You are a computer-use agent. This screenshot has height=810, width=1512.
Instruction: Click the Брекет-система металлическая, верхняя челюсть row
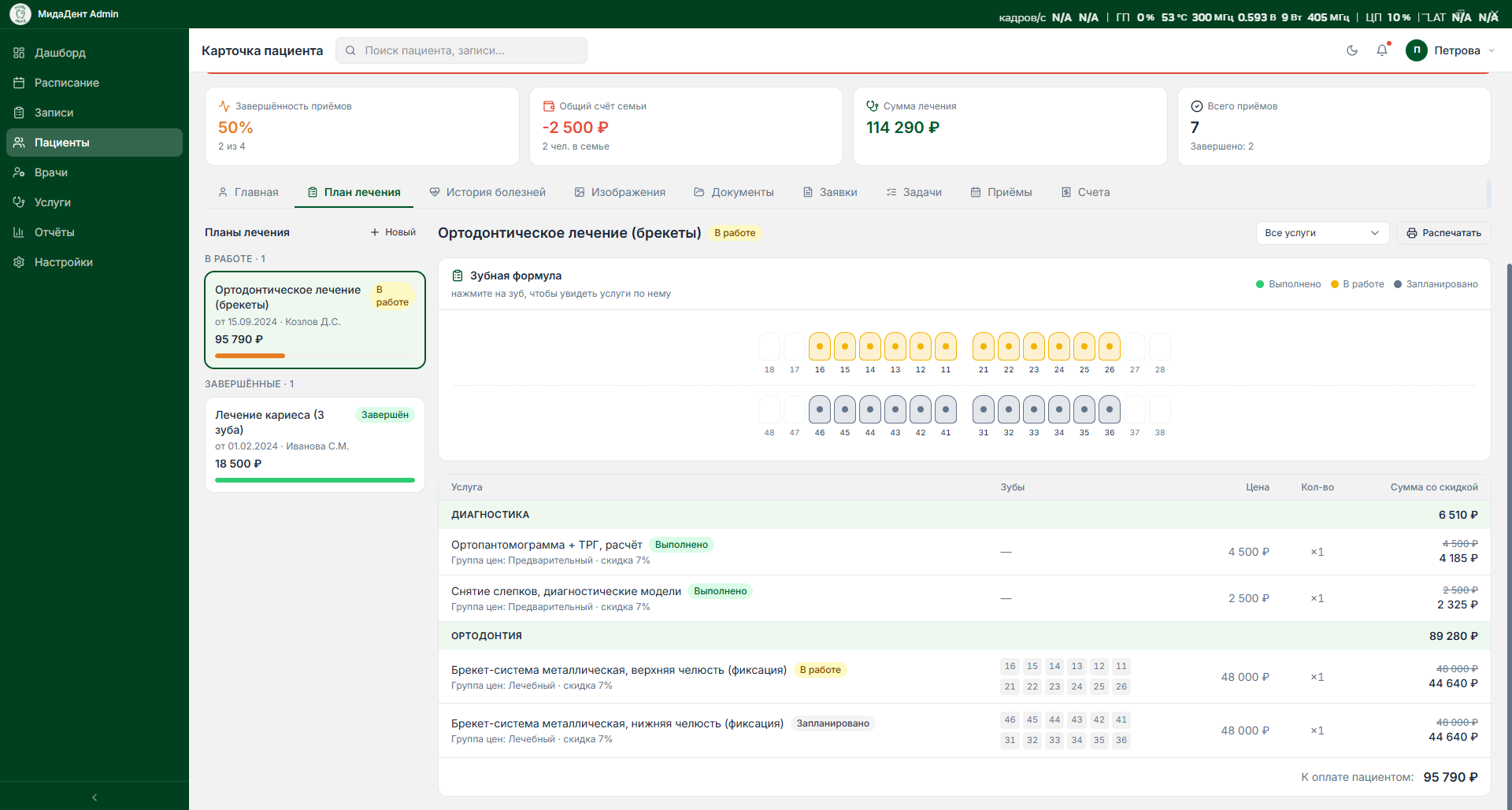click(x=964, y=677)
